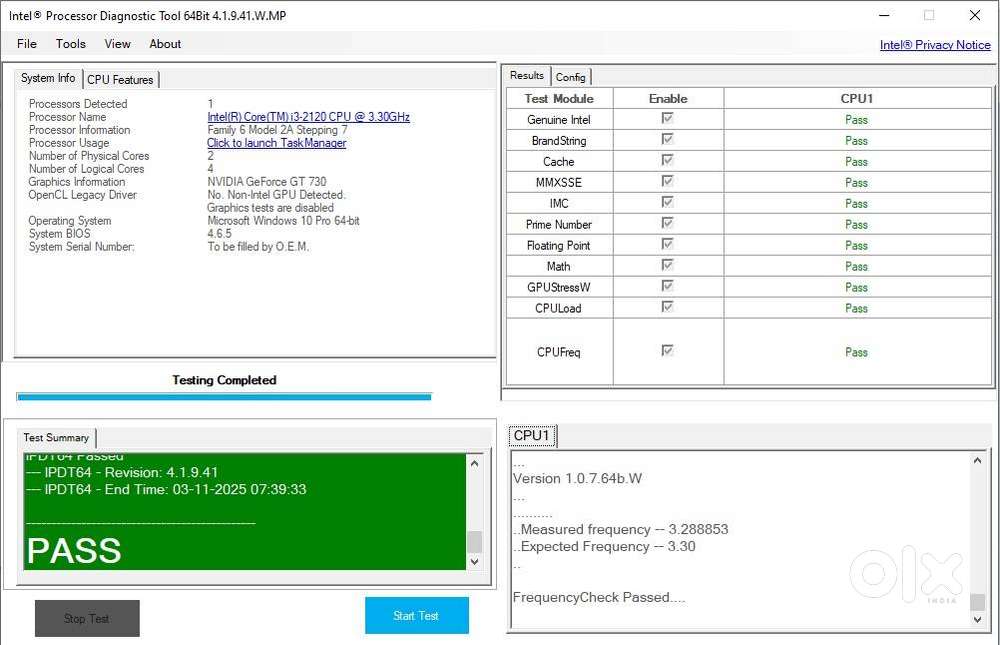Disable the CPUFreq test checkbox

(x=667, y=352)
